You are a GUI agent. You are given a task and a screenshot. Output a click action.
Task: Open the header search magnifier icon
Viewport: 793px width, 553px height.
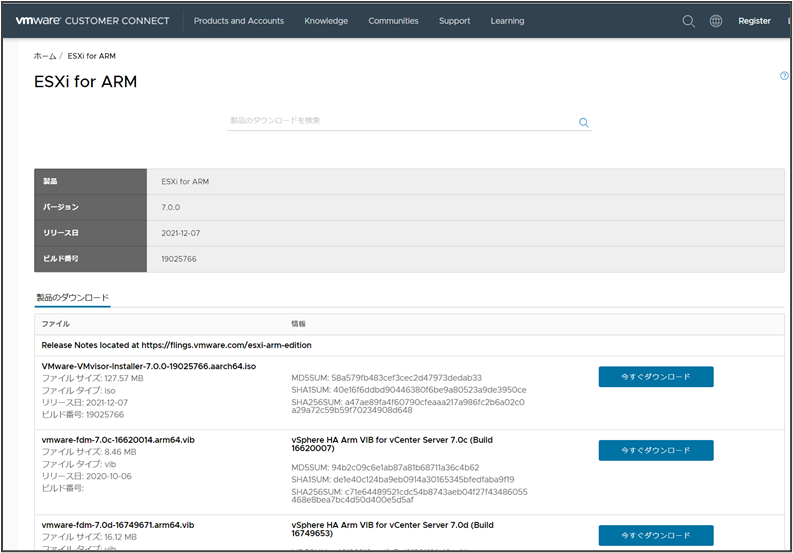[x=688, y=21]
